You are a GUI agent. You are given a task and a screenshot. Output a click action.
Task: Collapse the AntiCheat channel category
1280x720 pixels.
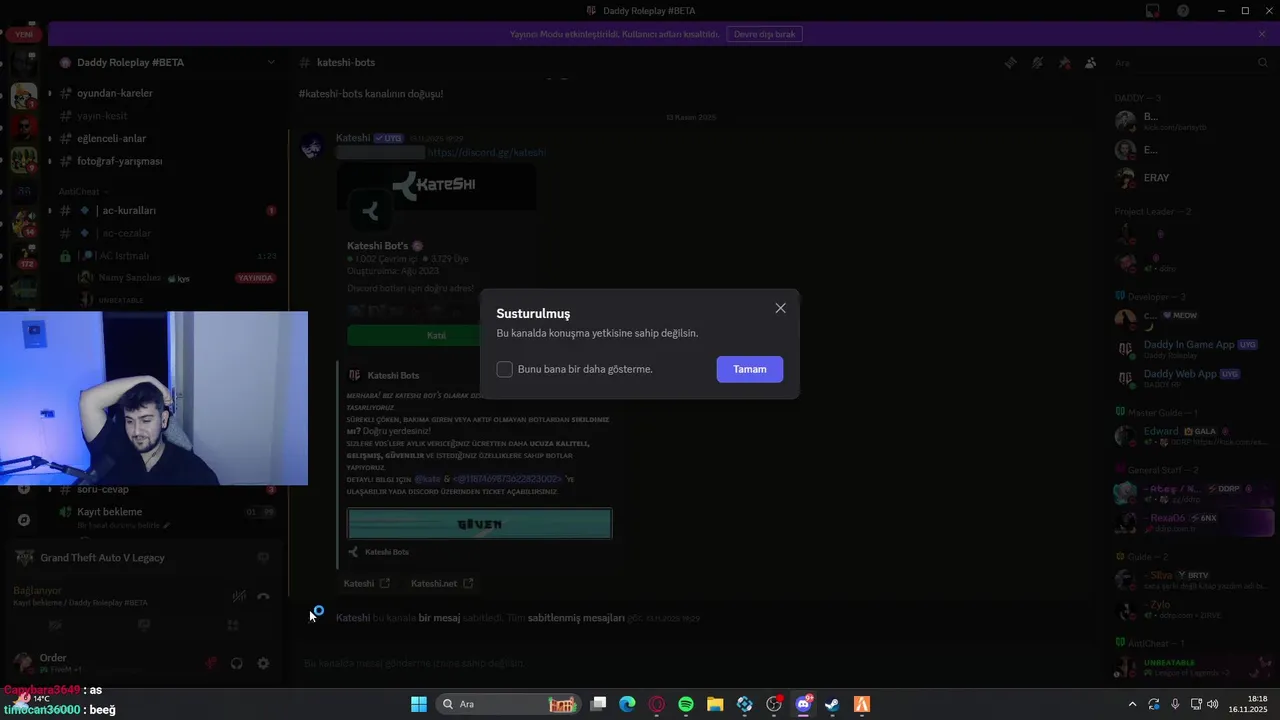(x=83, y=191)
